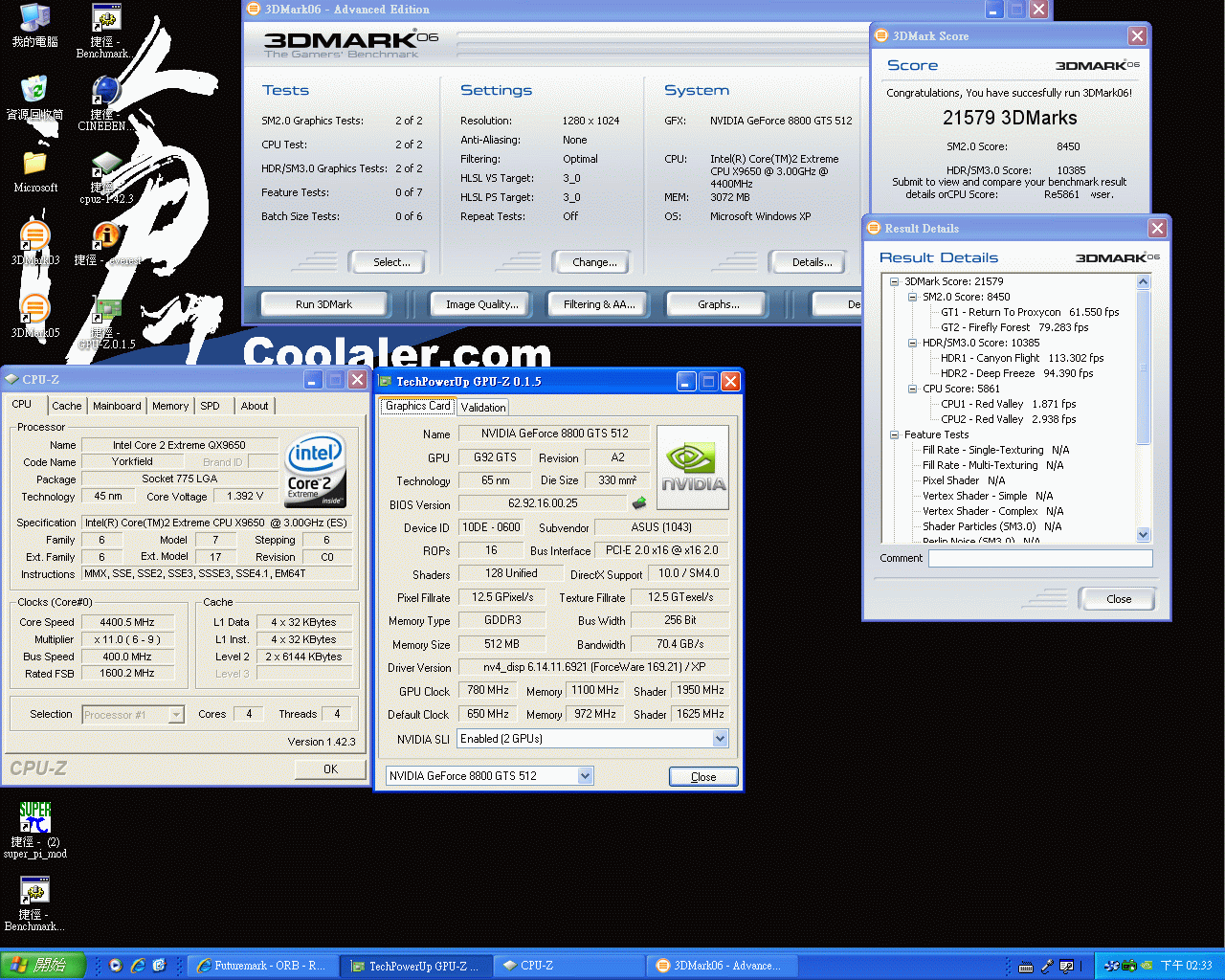Click the keyboard icon in the language bar
1225x980 pixels.
coord(1026,967)
